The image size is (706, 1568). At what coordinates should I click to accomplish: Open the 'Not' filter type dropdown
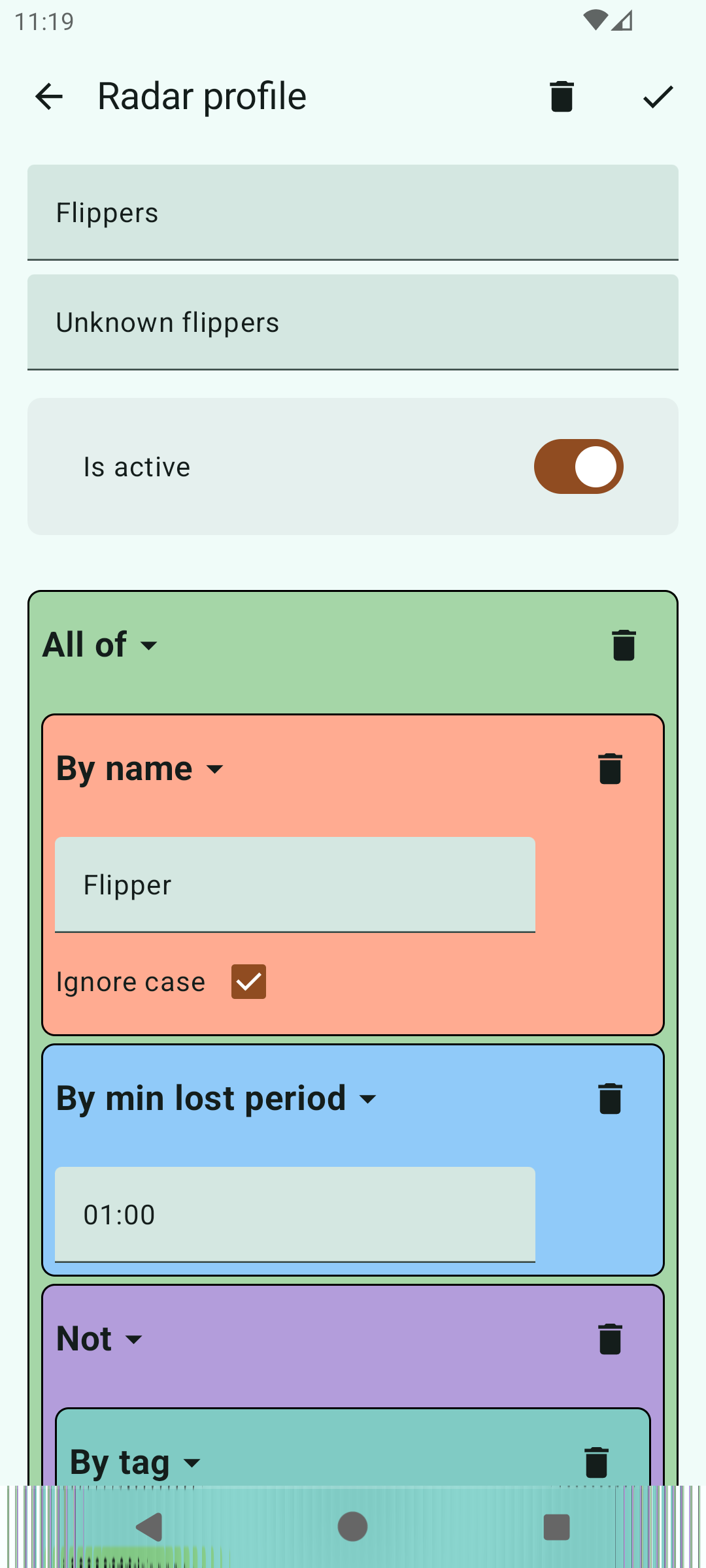[x=99, y=1339]
